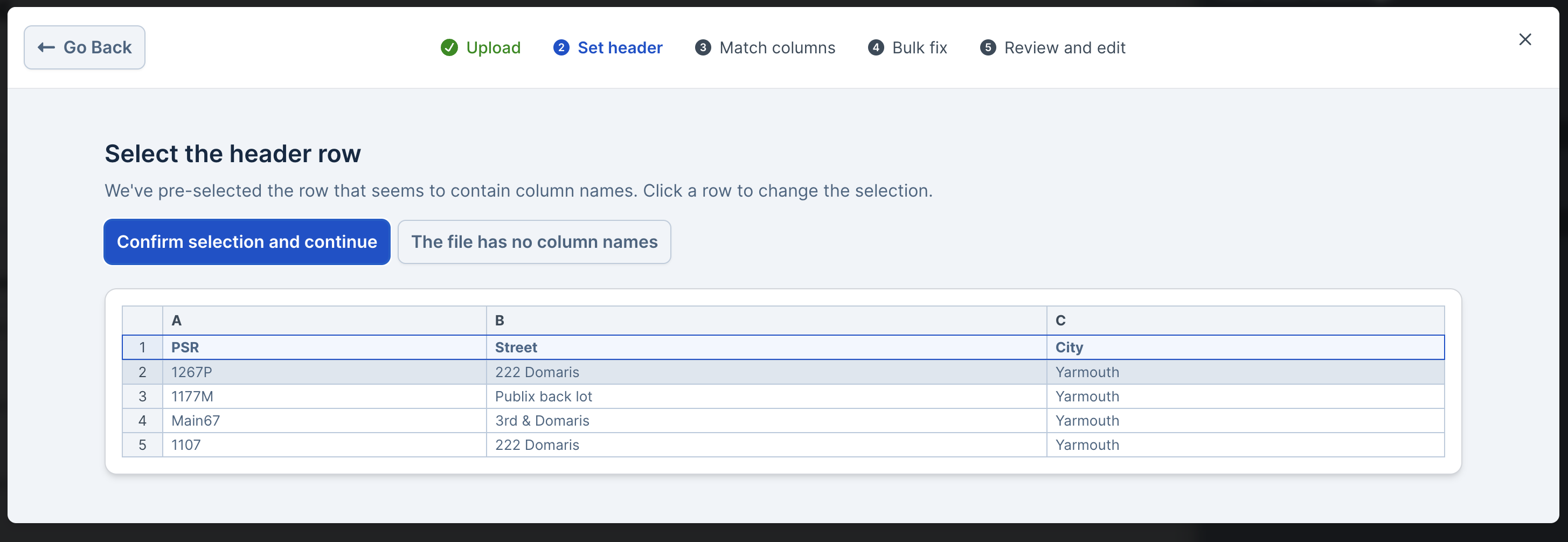The width and height of the screenshot is (1568, 542).
Task: Click the 222 Domaris cell in row 5
Action: point(766,445)
